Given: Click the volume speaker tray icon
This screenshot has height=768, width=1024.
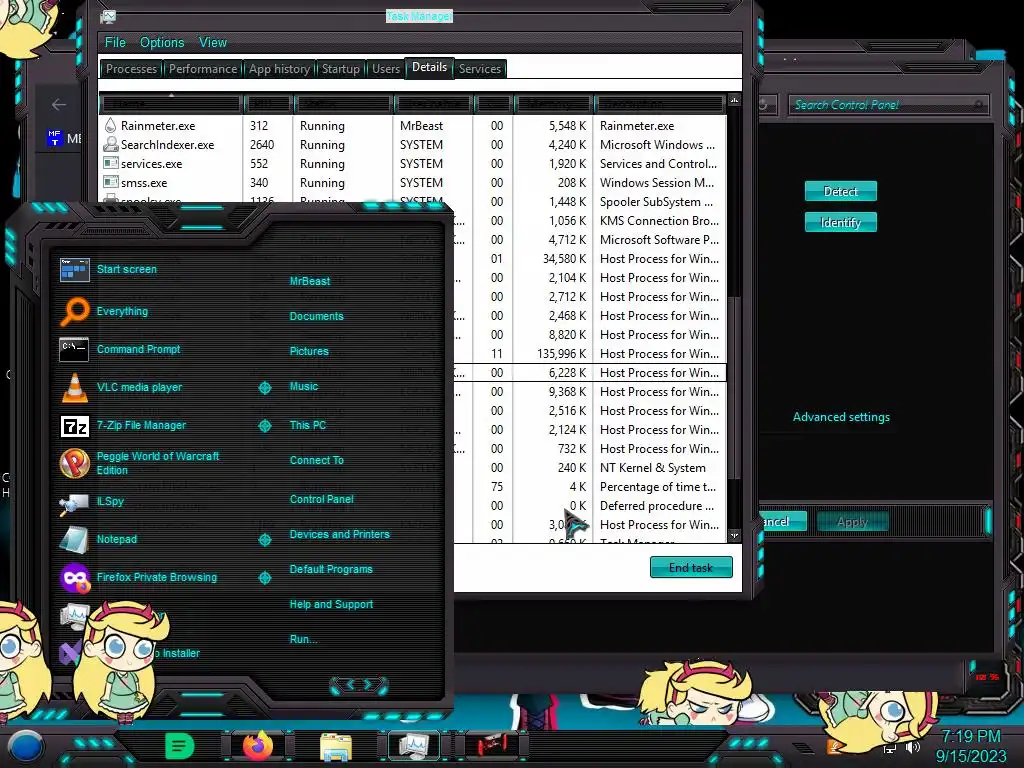Looking at the screenshot, I should (912, 748).
